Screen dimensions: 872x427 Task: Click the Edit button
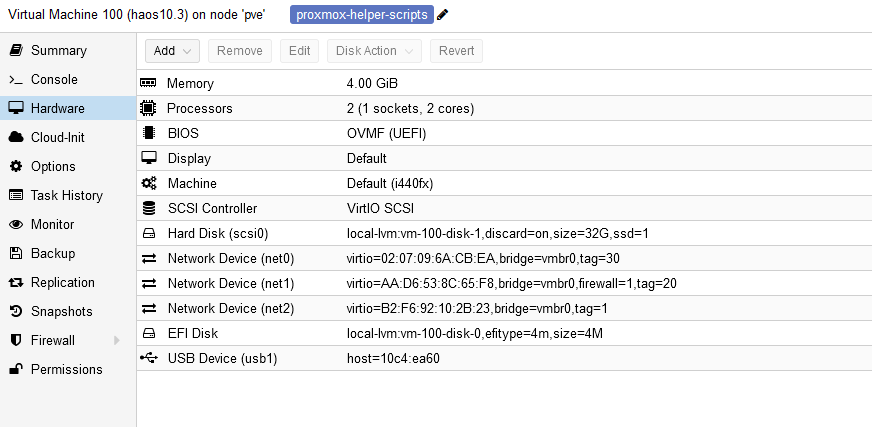[300, 51]
